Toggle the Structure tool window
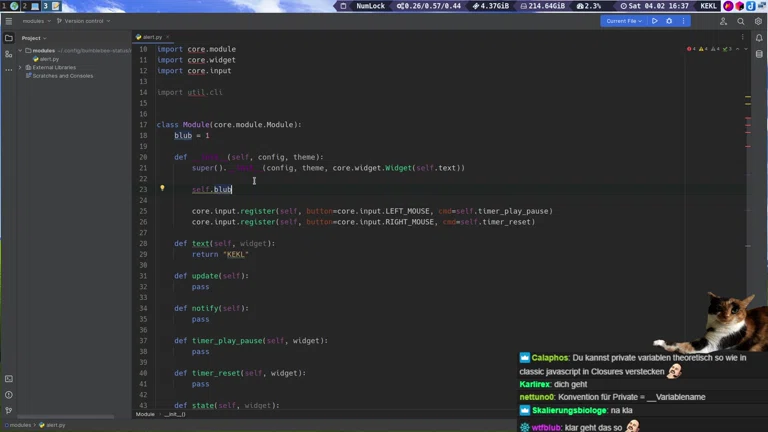Viewport: 768px width, 432px height. tap(9, 55)
